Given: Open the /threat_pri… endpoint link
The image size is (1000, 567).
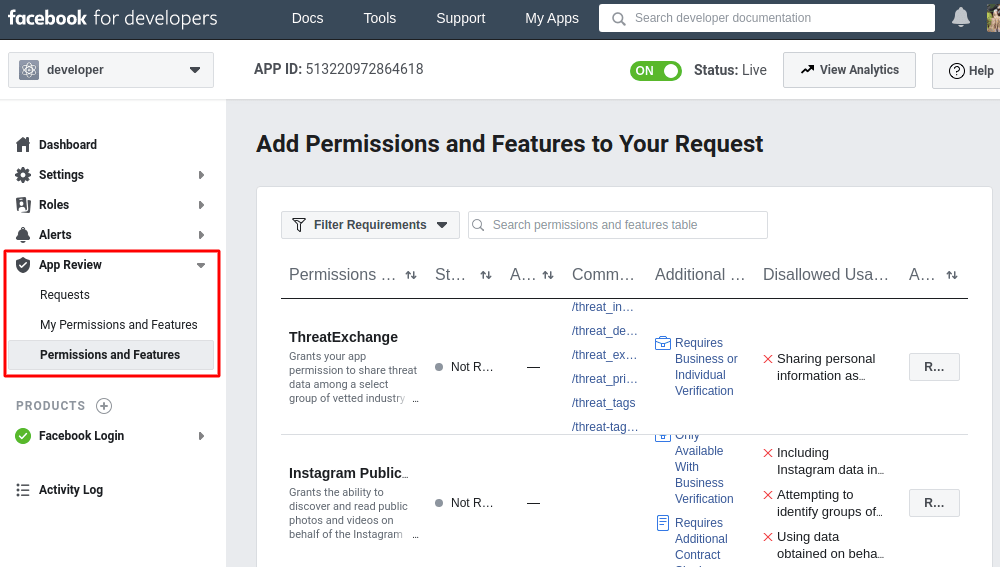Looking at the screenshot, I should coord(605,379).
